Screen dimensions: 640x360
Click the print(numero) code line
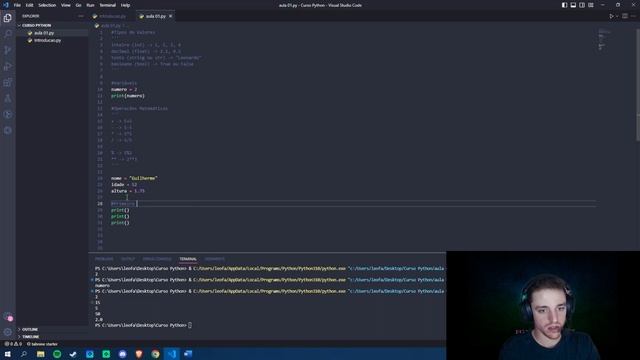pos(128,96)
